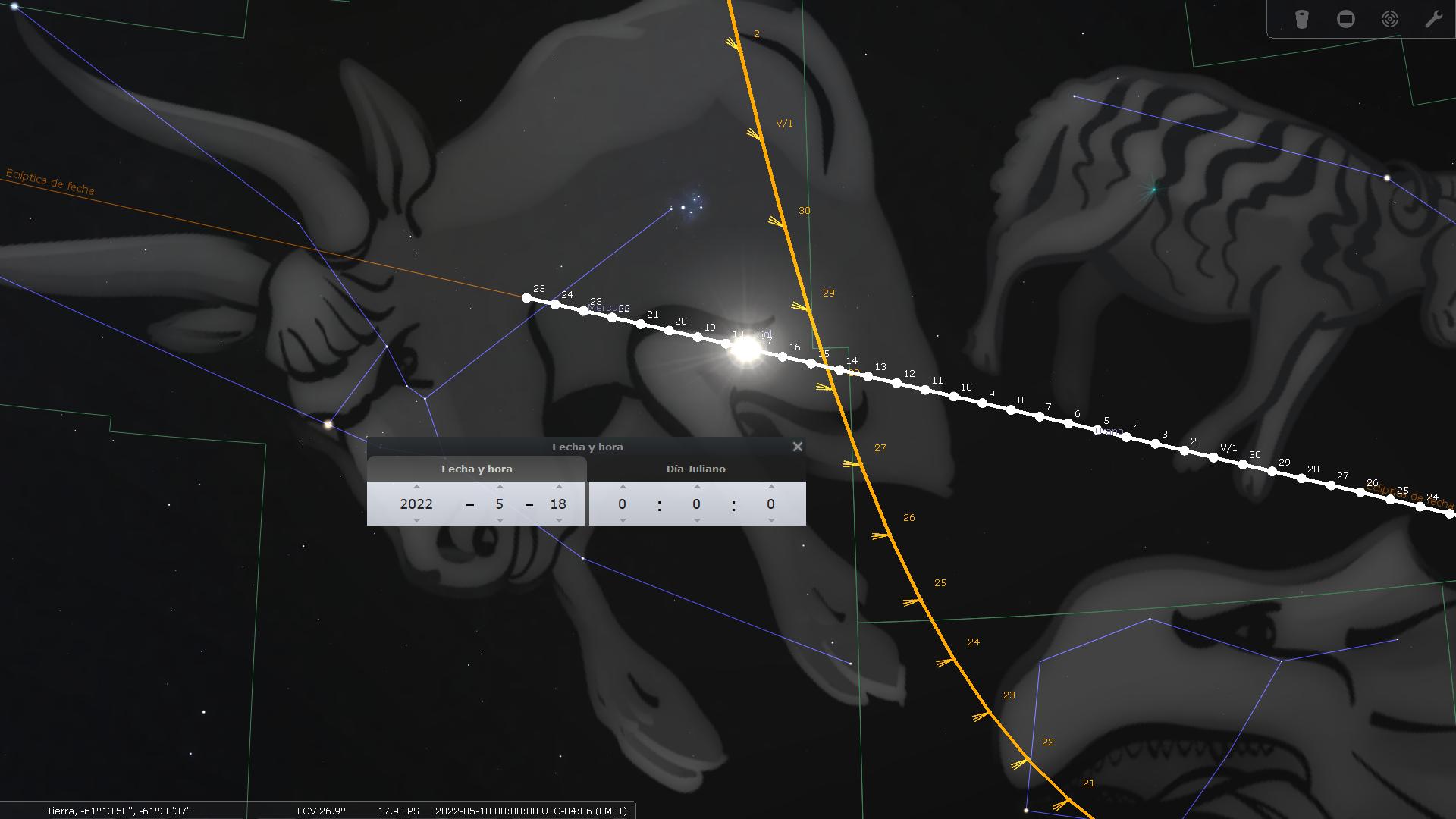1456x819 pixels.
Task: Decrease the seconds with the down arrow
Action: [x=771, y=520]
